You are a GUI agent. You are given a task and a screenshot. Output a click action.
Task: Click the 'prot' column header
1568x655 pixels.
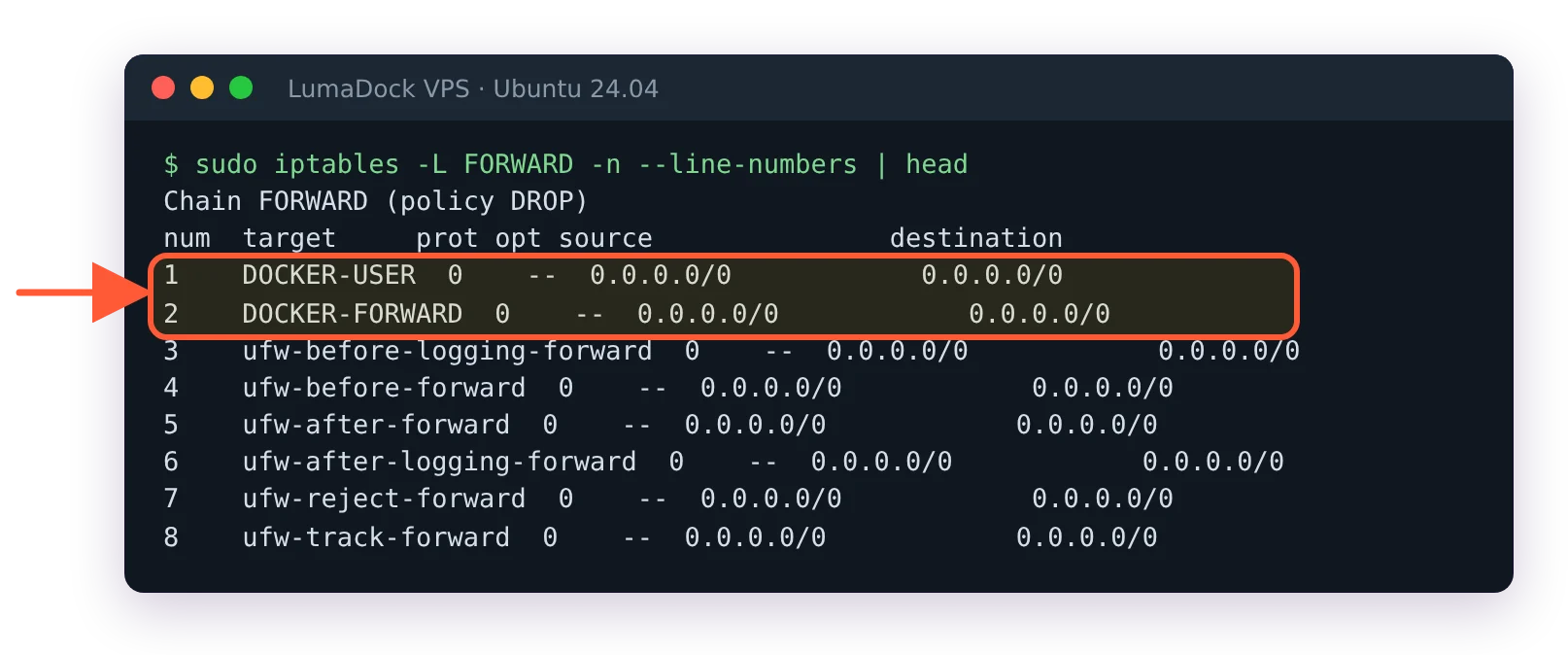(x=447, y=239)
